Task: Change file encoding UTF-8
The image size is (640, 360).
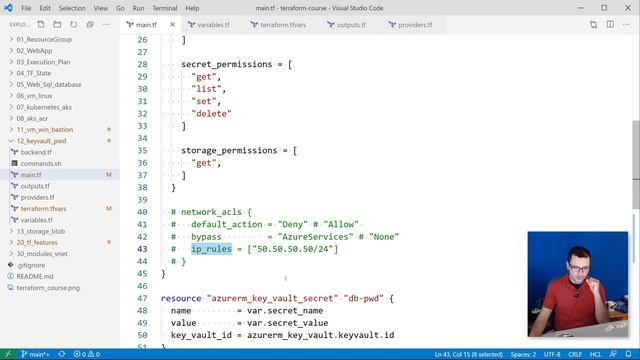Action: point(552,354)
